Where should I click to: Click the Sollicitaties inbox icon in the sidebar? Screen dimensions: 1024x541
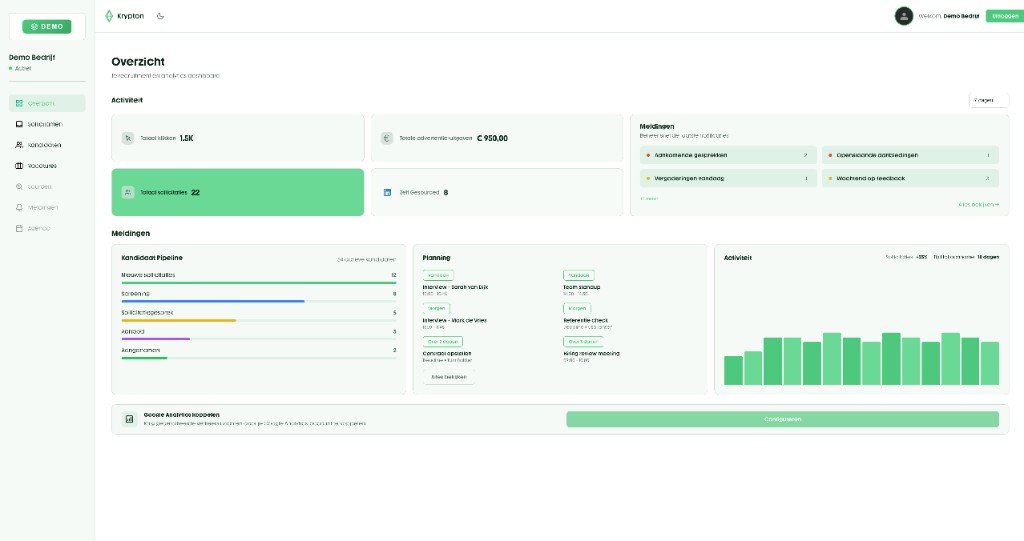19,124
